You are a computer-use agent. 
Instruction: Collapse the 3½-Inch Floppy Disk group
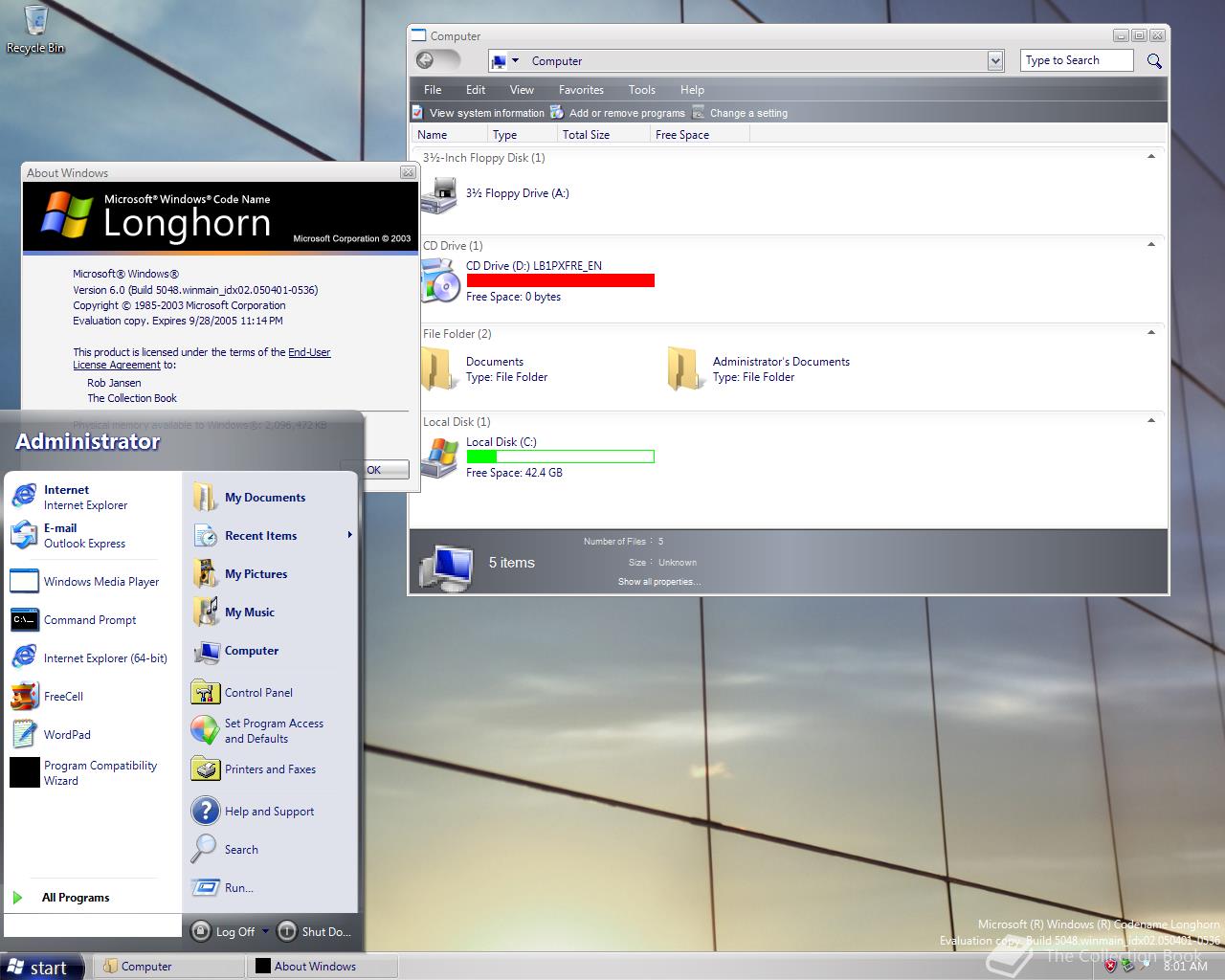pyautogui.click(x=1151, y=157)
